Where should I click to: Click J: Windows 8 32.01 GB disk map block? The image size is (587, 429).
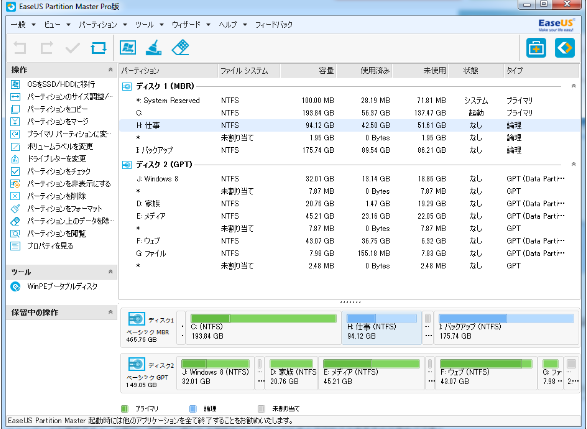pyautogui.click(x=215, y=373)
